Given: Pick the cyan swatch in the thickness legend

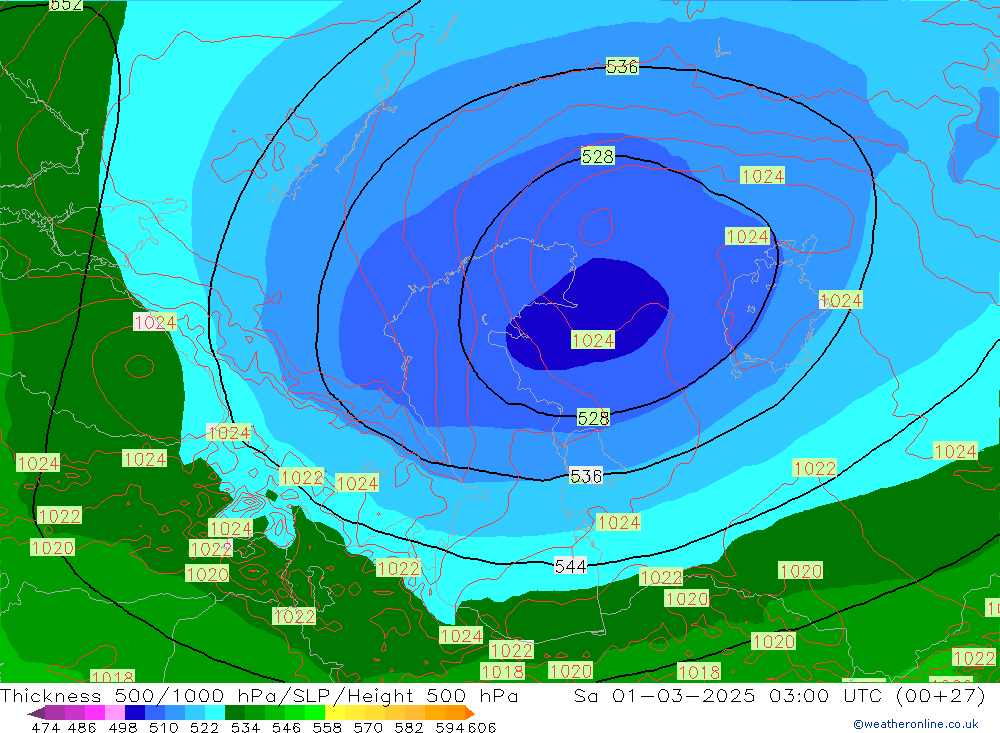Looking at the screenshot, I should click(215, 713).
